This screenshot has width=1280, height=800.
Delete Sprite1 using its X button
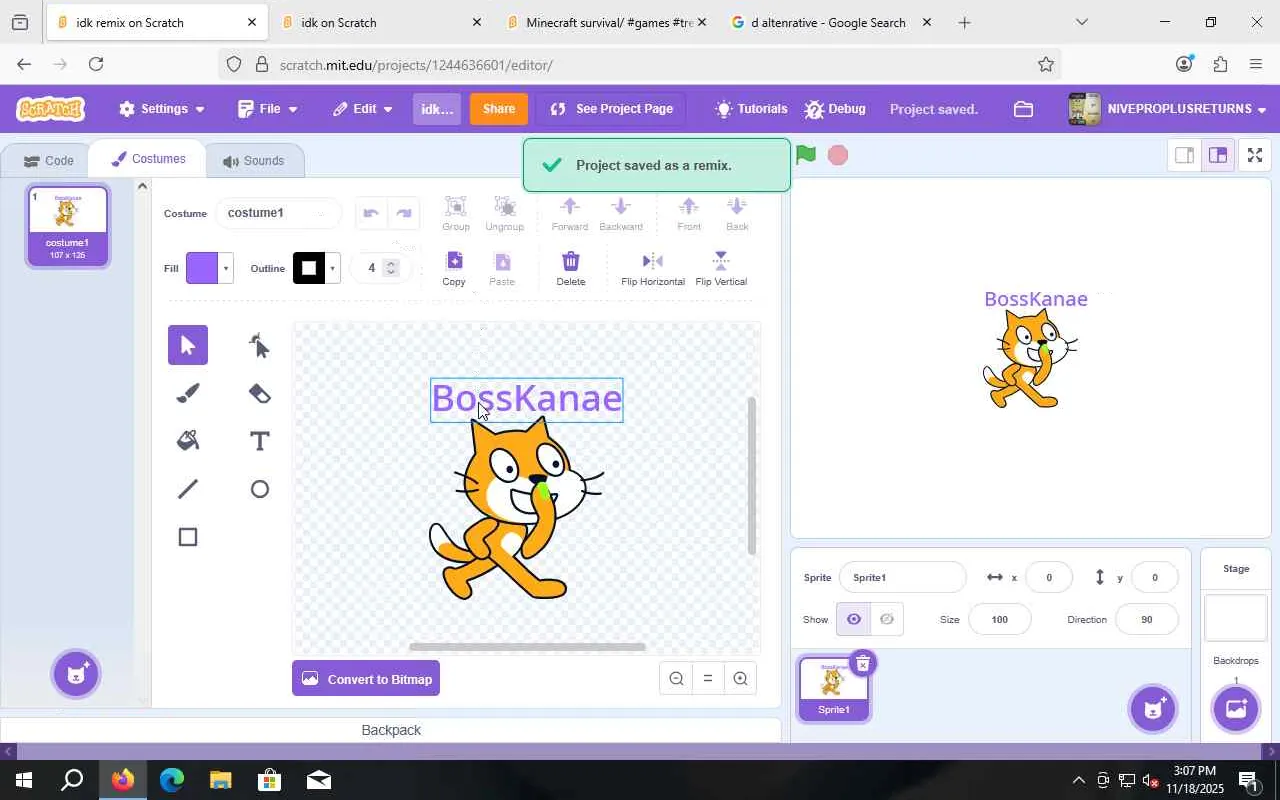click(862, 663)
